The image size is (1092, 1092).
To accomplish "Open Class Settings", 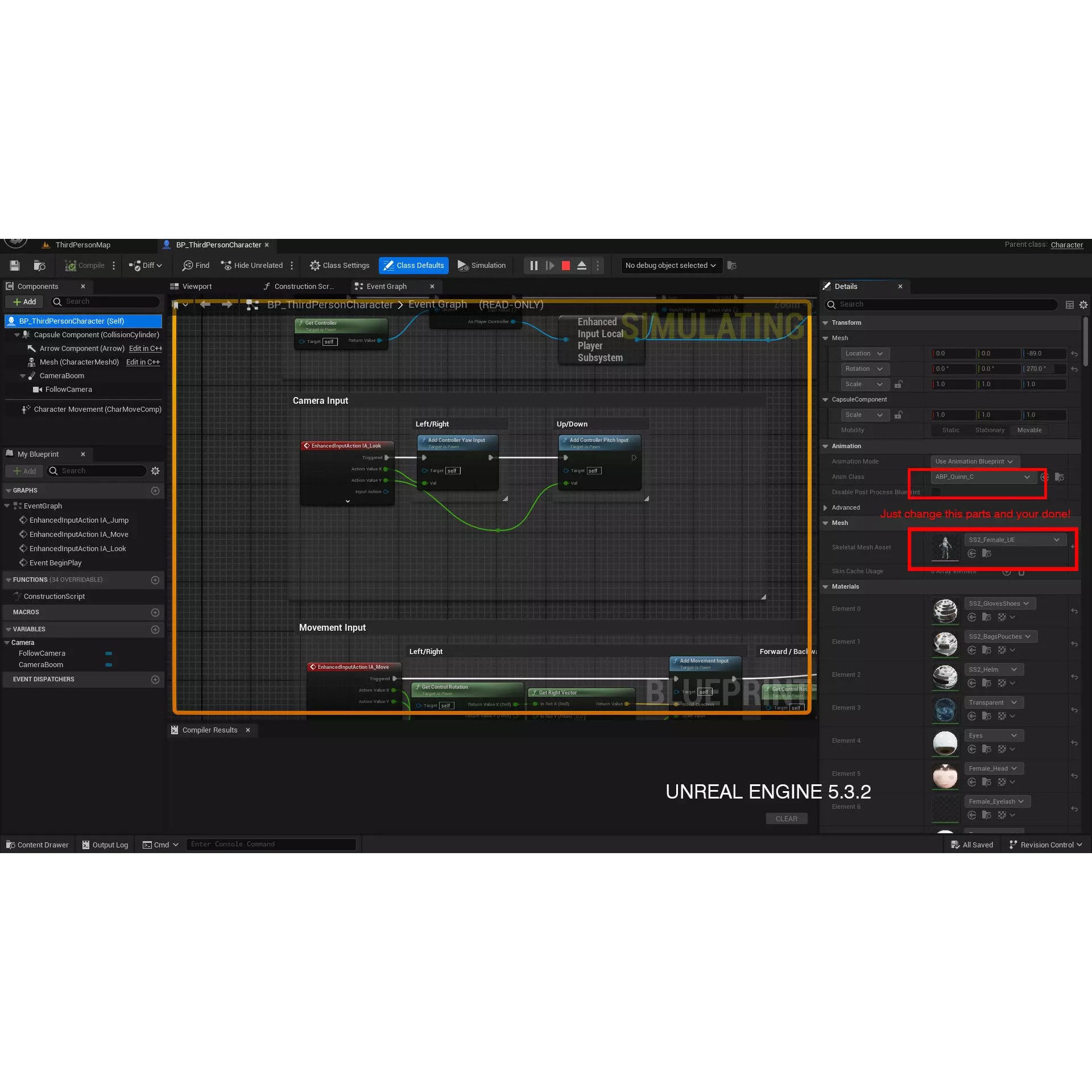I will tap(340, 266).
